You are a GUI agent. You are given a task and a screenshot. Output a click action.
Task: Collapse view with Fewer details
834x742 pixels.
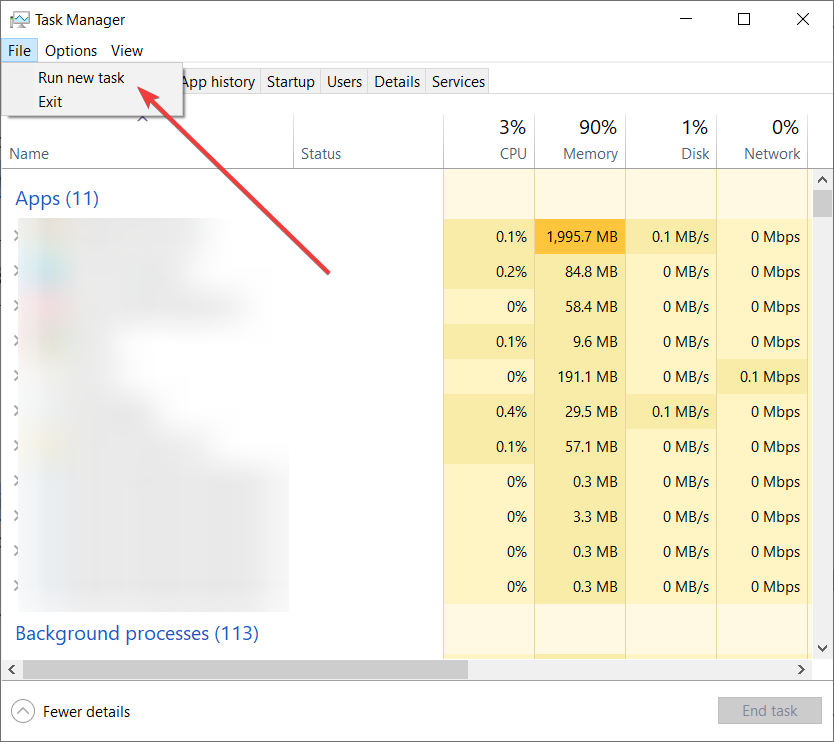pyautogui.click(x=71, y=712)
